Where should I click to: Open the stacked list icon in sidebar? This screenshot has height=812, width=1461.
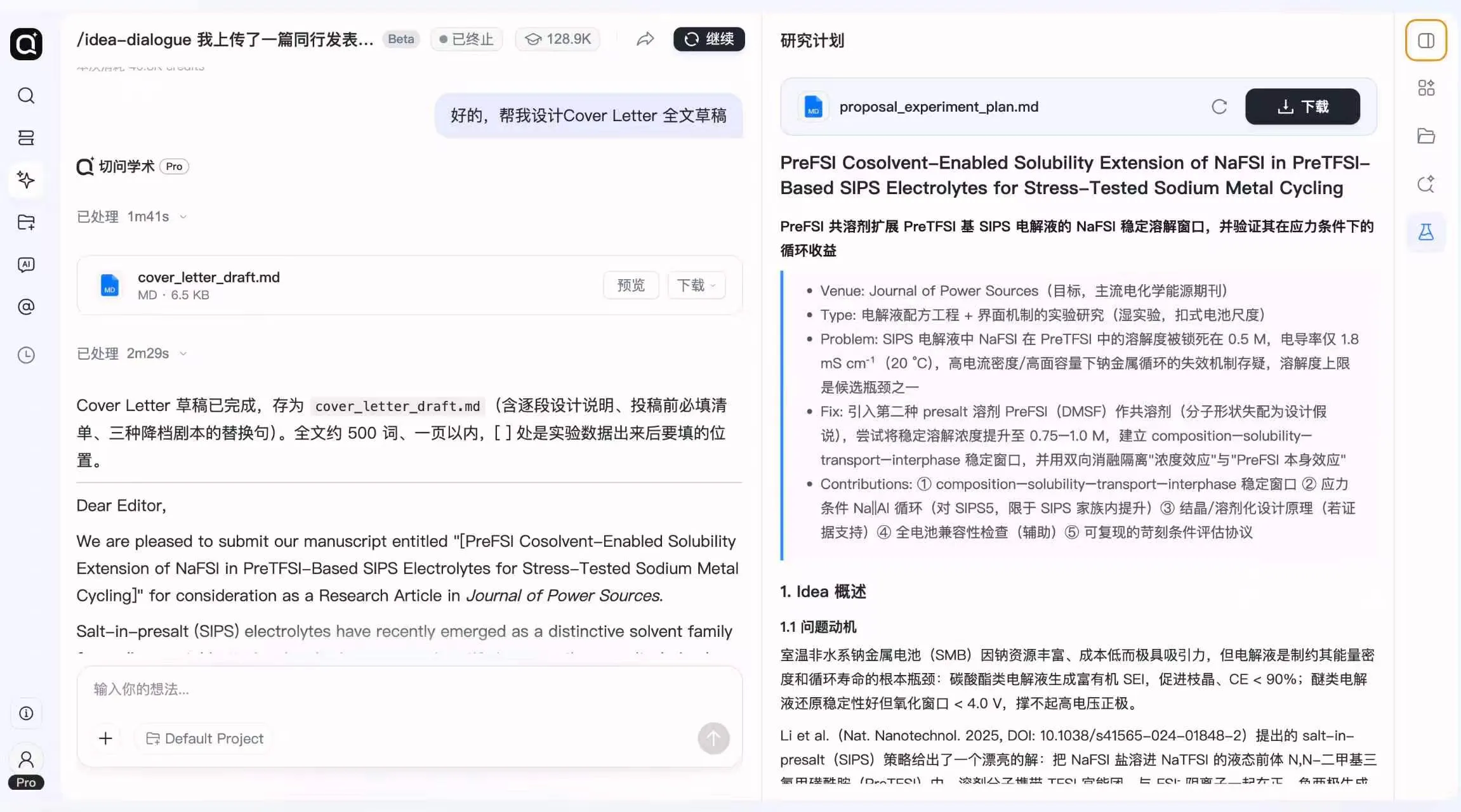point(26,138)
